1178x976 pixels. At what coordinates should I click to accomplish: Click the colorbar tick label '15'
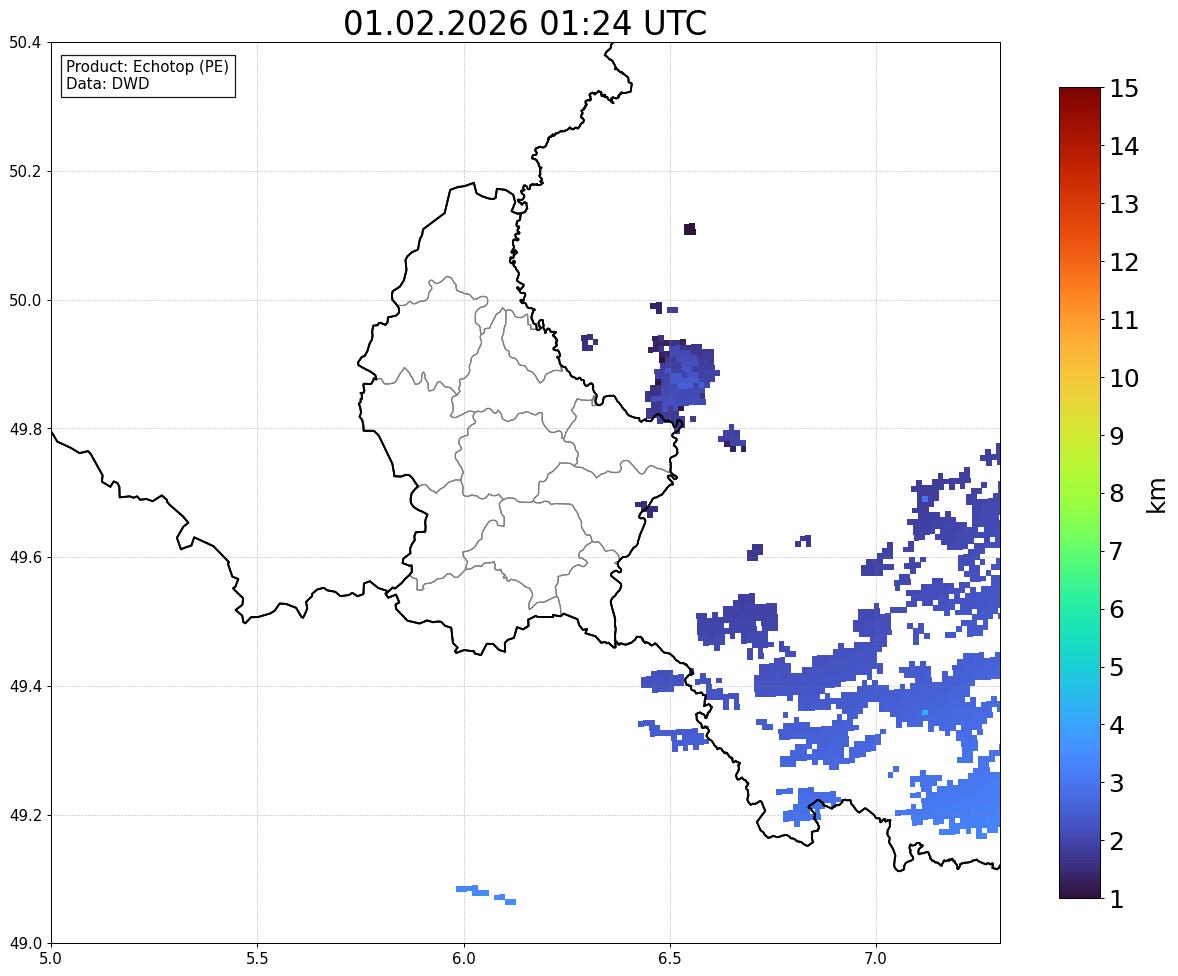pyautogui.click(x=1124, y=89)
